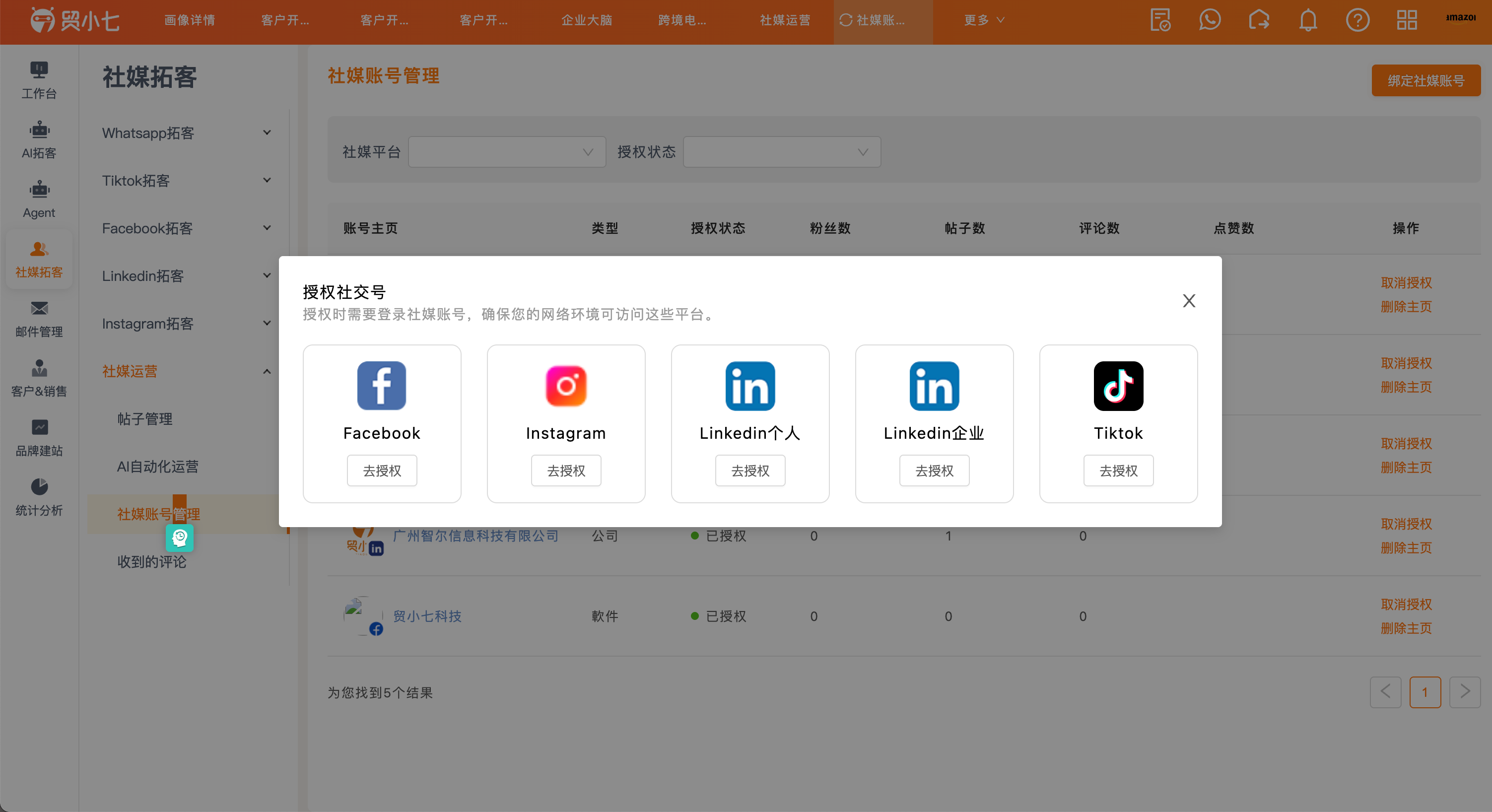Click the Facebook logo in authorization dialog
The width and height of the screenshot is (1492, 812).
(x=382, y=386)
